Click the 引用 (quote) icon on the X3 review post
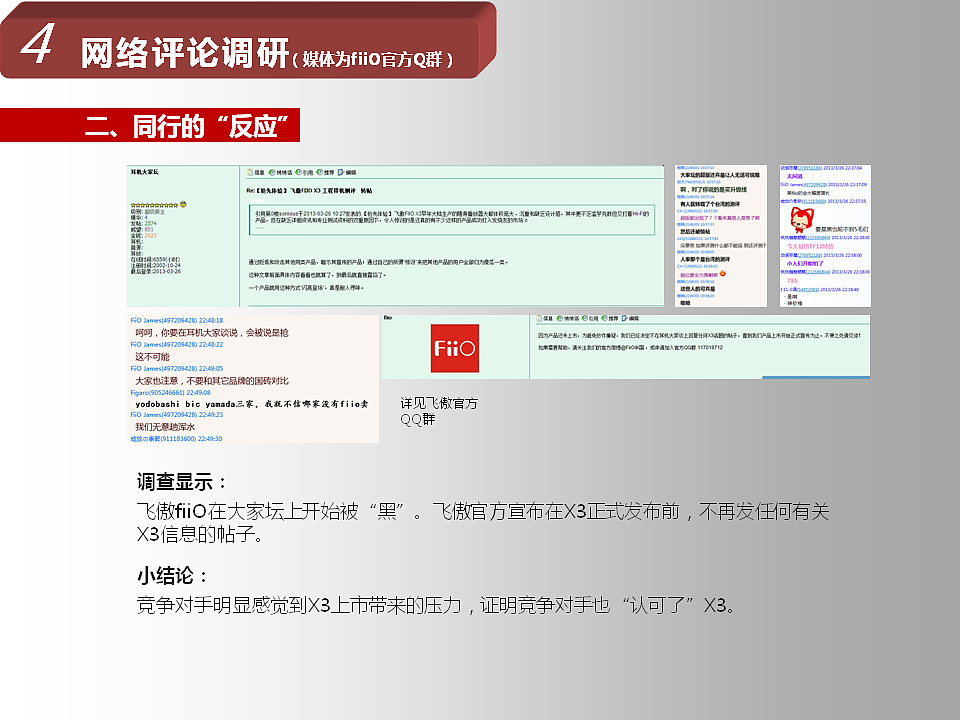 306,170
